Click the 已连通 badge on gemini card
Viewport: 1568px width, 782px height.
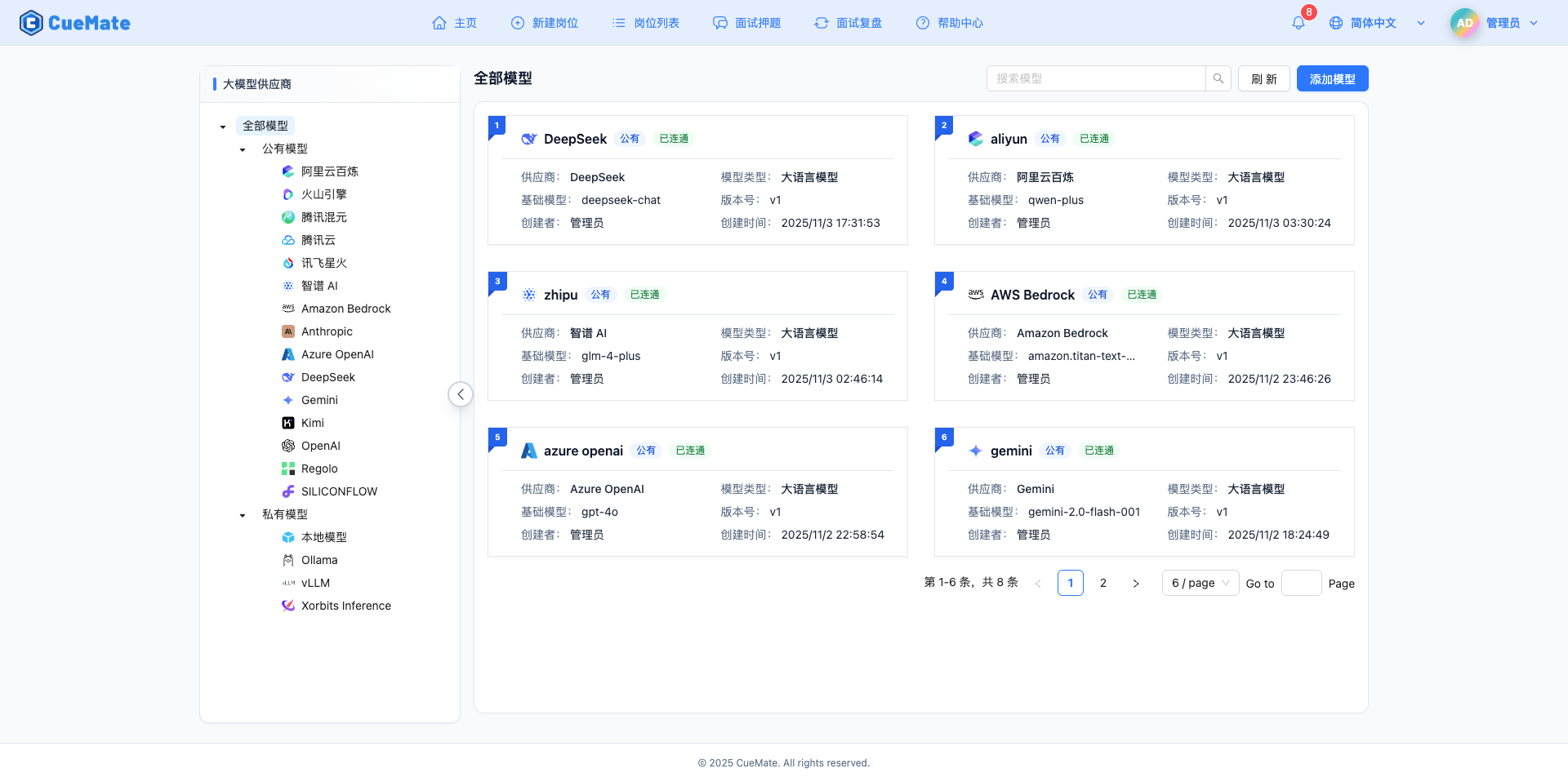pyautogui.click(x=1098, y=450)
